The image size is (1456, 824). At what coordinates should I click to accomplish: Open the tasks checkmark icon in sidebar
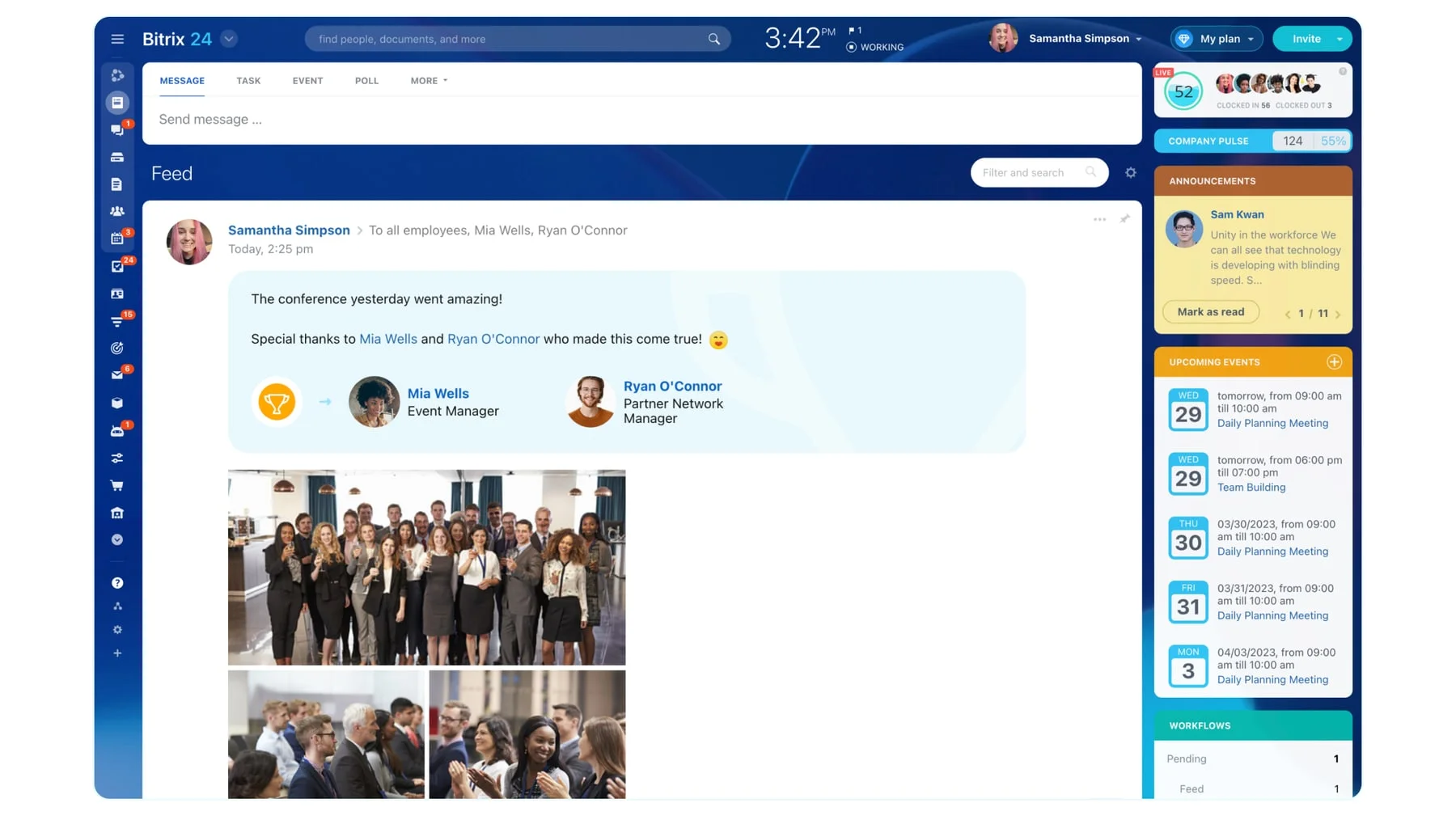(x=117, y=266)
